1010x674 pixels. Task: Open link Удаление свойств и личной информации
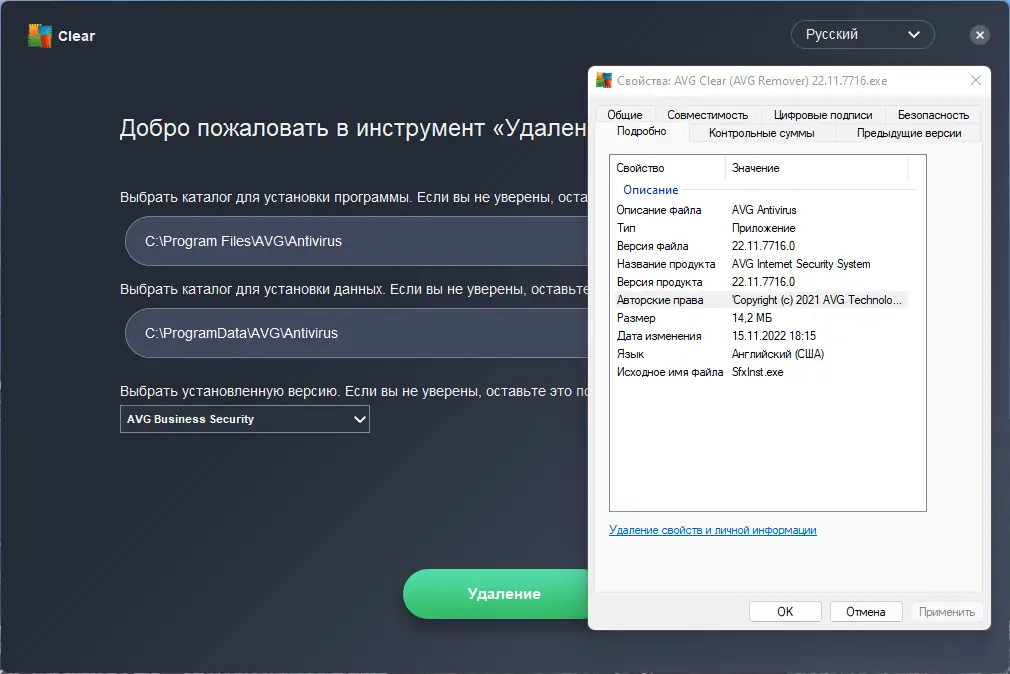[712, 530]
